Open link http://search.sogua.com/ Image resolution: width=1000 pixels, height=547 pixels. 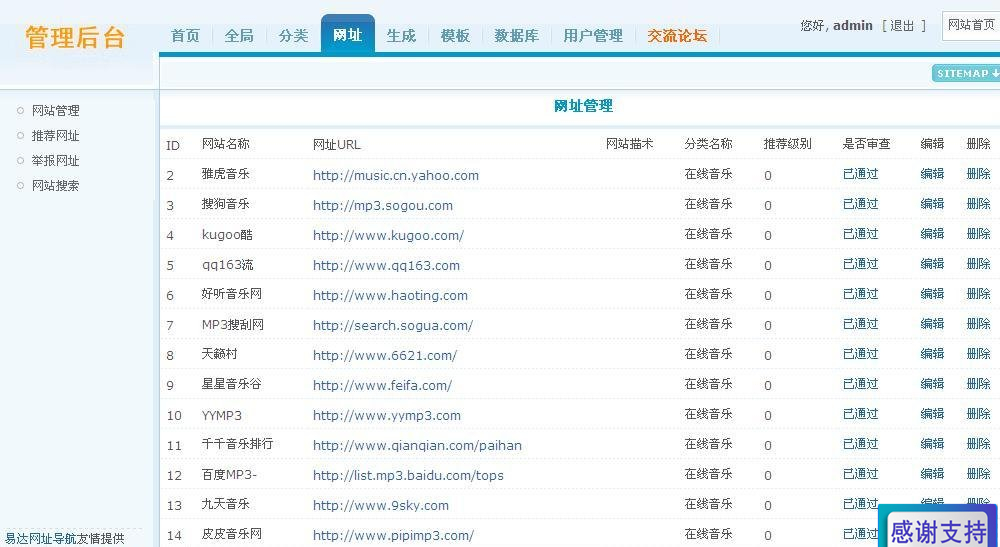(x=393, y=325)
